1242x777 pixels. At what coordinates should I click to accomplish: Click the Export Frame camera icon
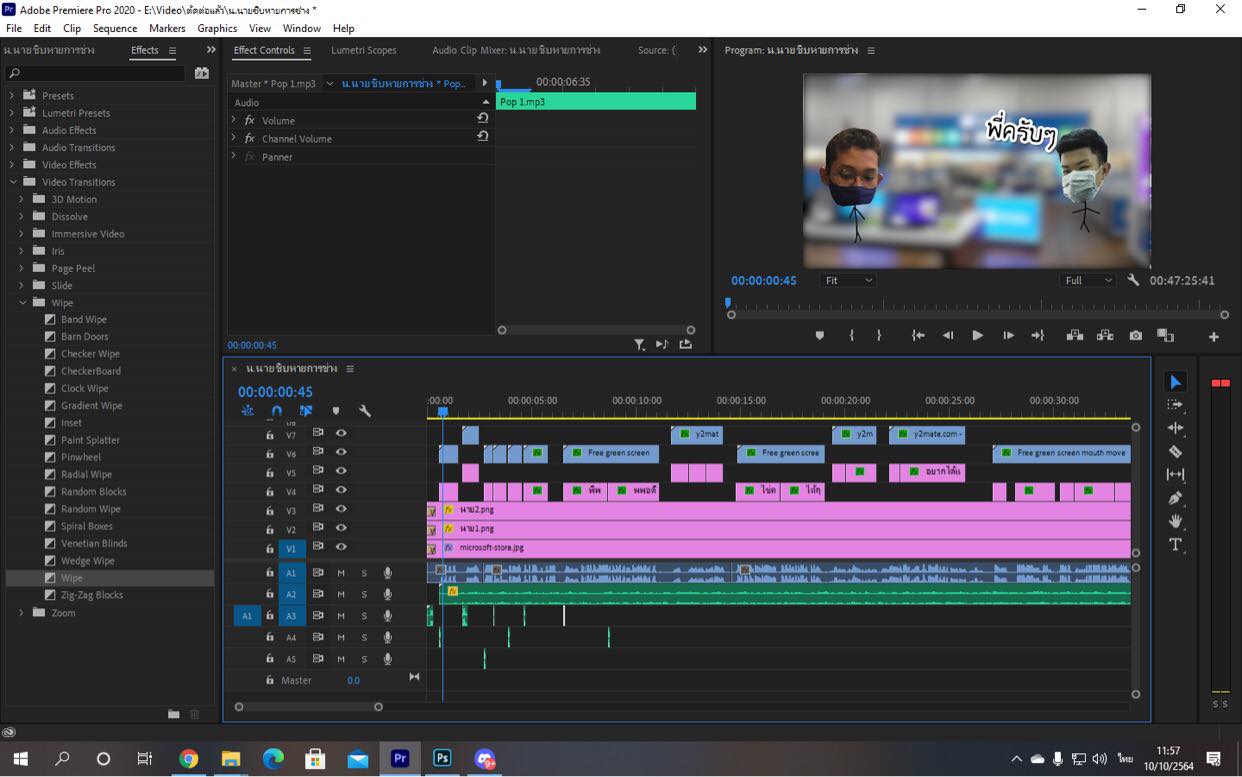point(1135,336)
